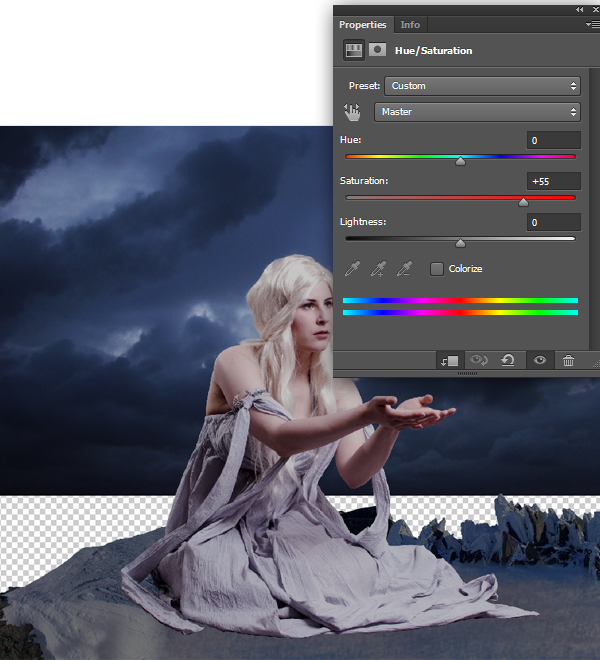The image size is (600, 660).
Task: Click the view previous state icon
Action: (x=479, y=360)
